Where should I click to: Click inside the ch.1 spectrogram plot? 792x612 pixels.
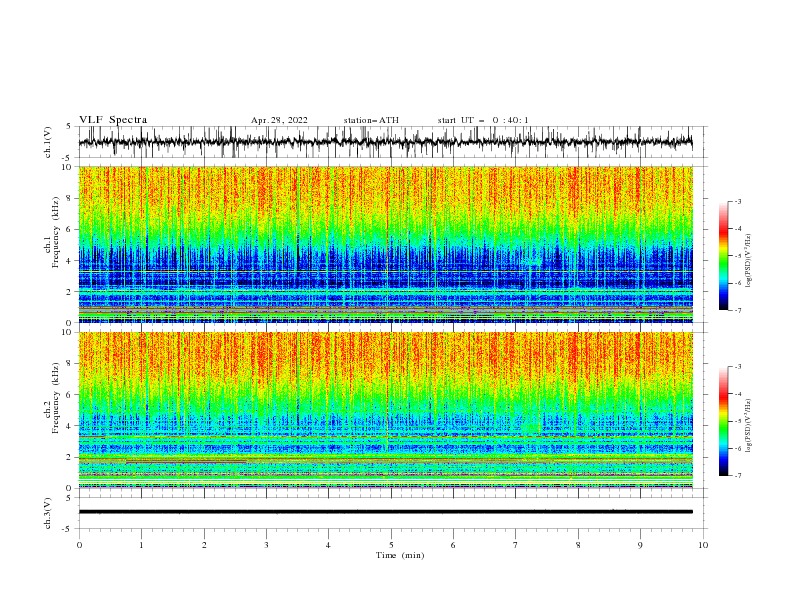coord(385,244)
